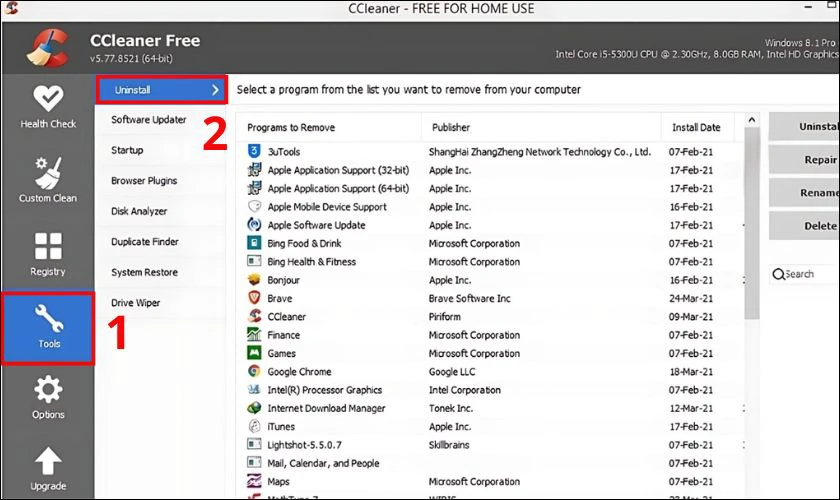Click the Tonek Inc. publisher cell
This screenshot has width=840, height=500.
(451, 408)
